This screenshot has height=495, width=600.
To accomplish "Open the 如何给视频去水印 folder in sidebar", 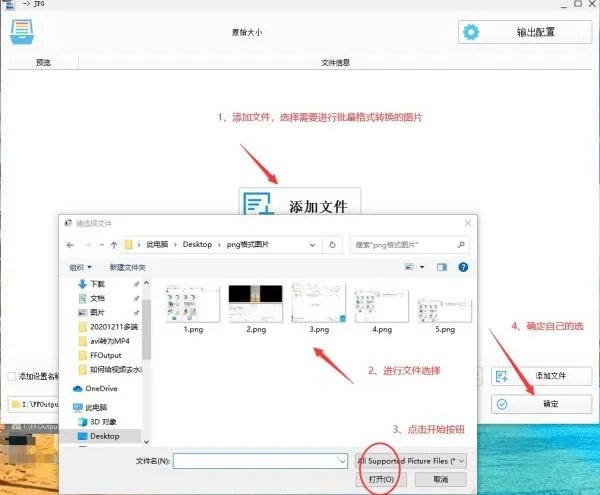I will tap(110, 370).
